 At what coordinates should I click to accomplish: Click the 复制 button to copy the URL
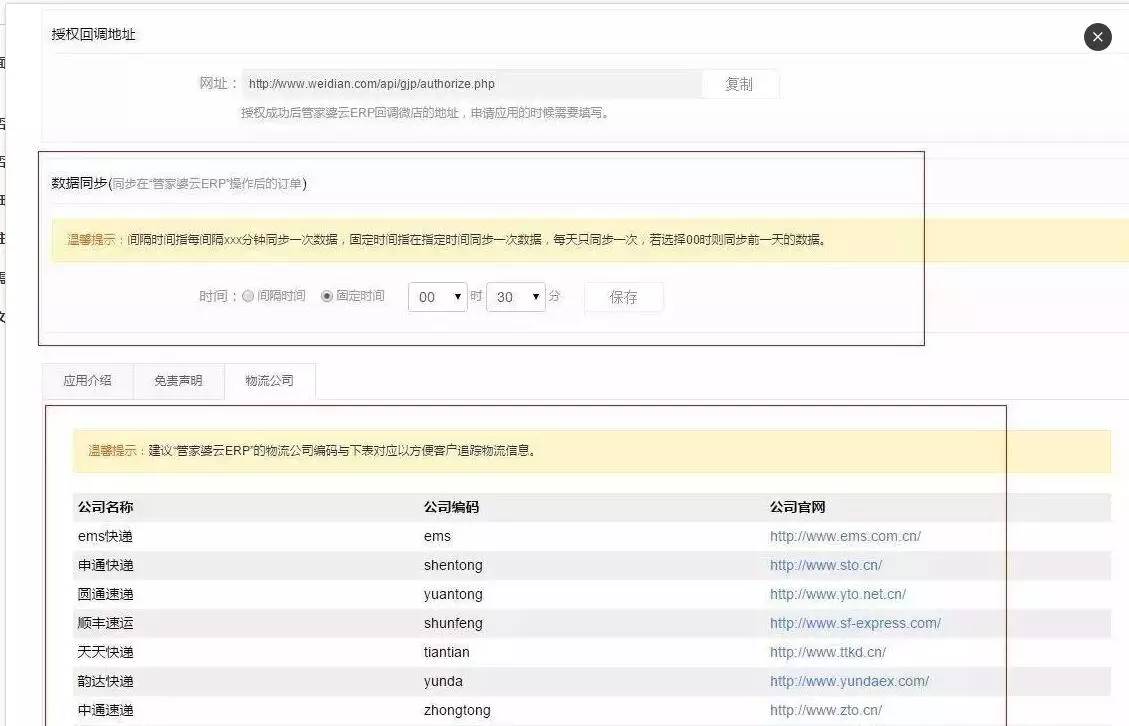pos(739,85)
